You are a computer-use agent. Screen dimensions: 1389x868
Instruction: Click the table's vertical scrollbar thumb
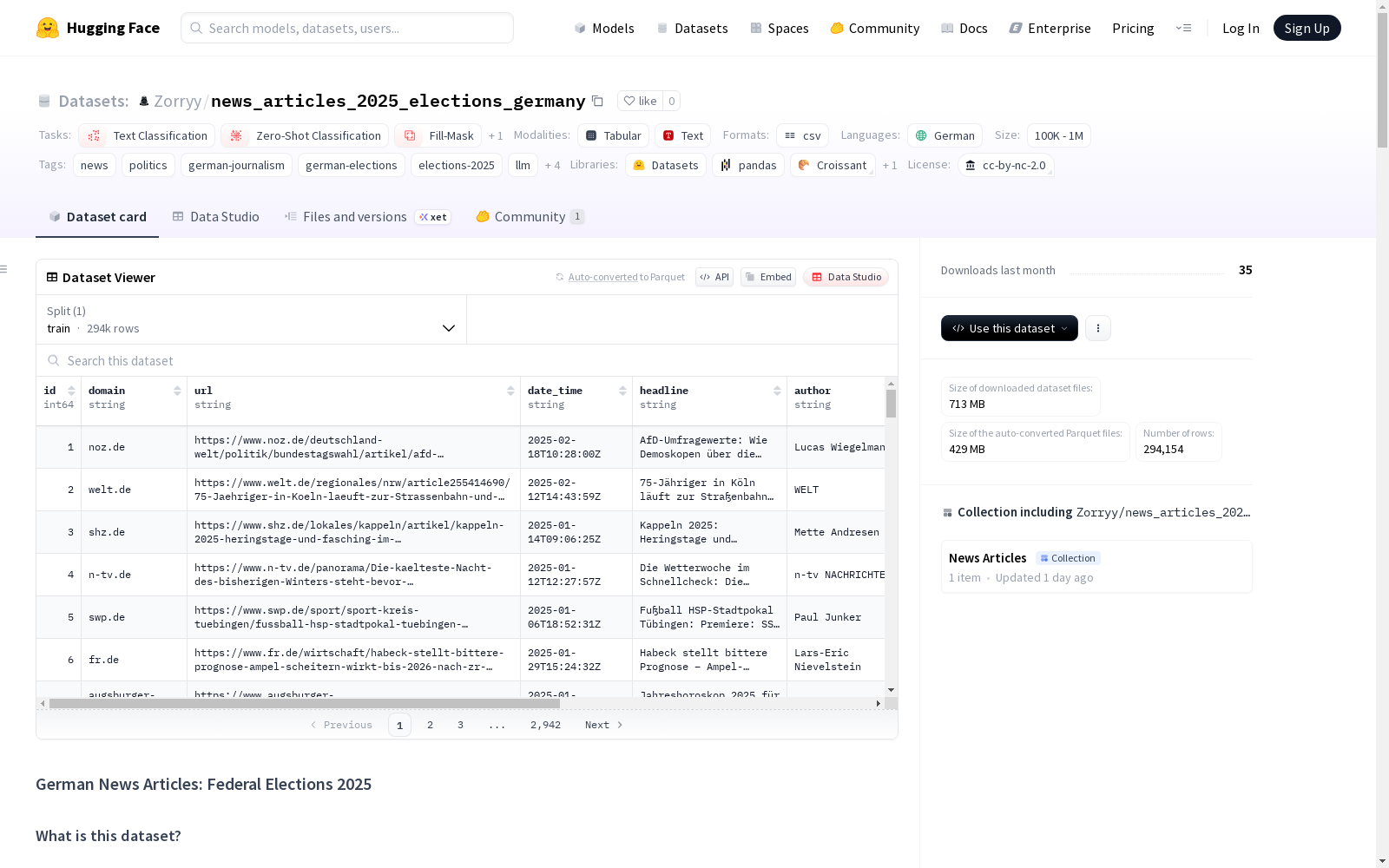(x=891, y=404)
